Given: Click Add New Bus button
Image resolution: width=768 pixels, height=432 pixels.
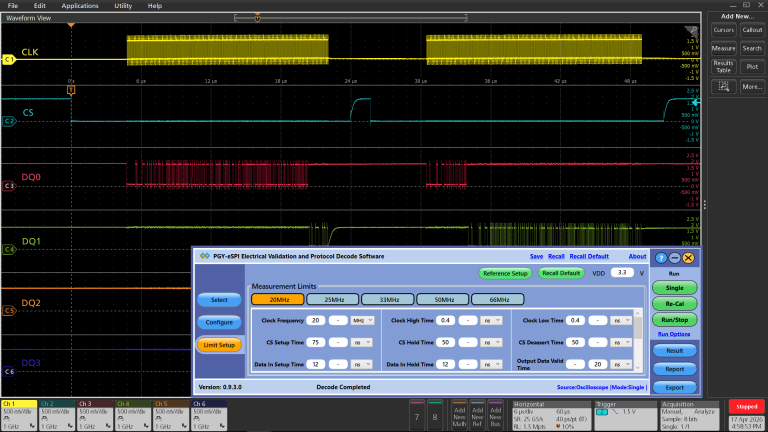Looking at the screenshot, I should (x=495, y=416).
